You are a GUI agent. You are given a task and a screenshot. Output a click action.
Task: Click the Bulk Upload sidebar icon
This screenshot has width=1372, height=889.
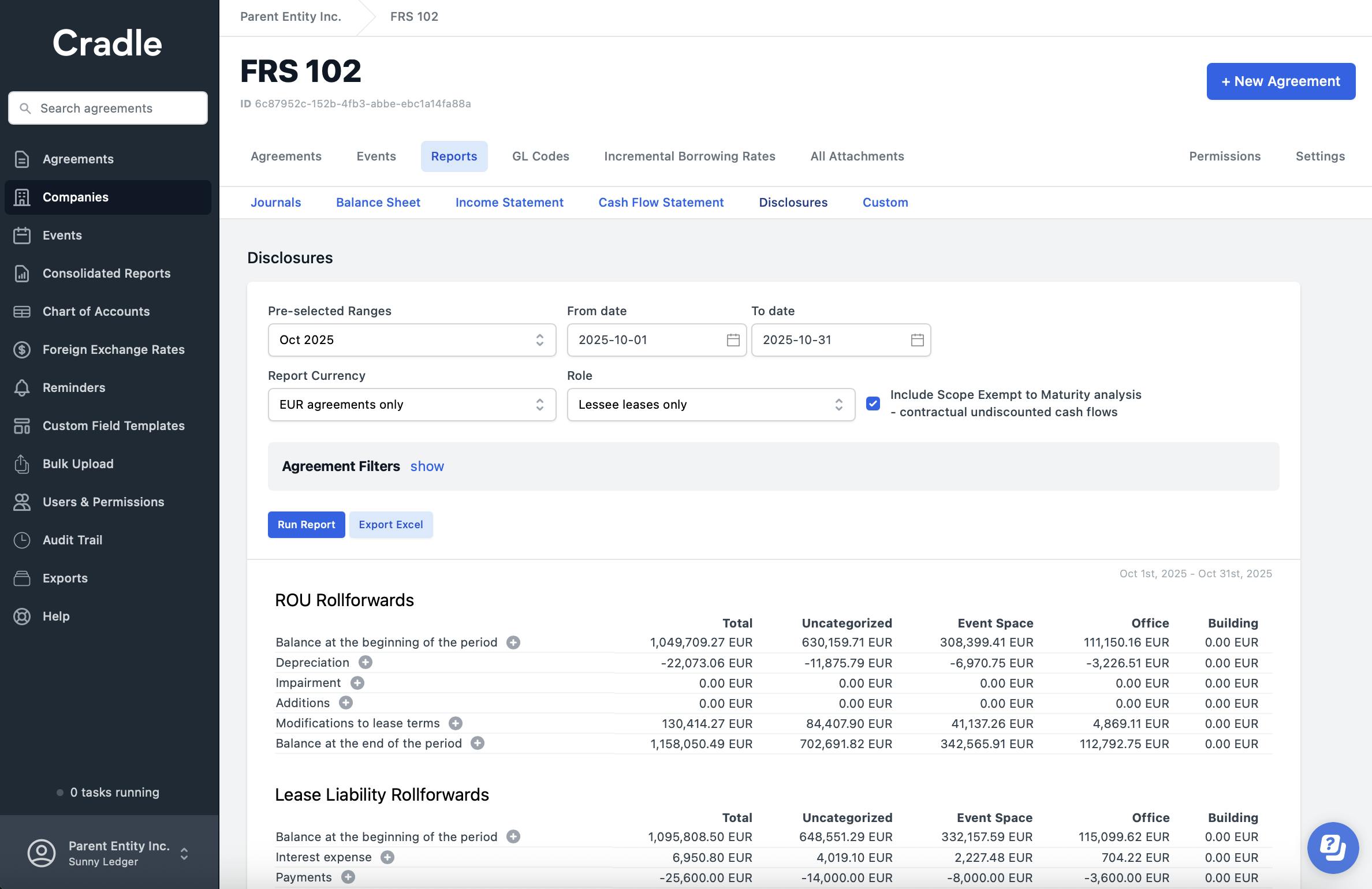click(22, 464)
